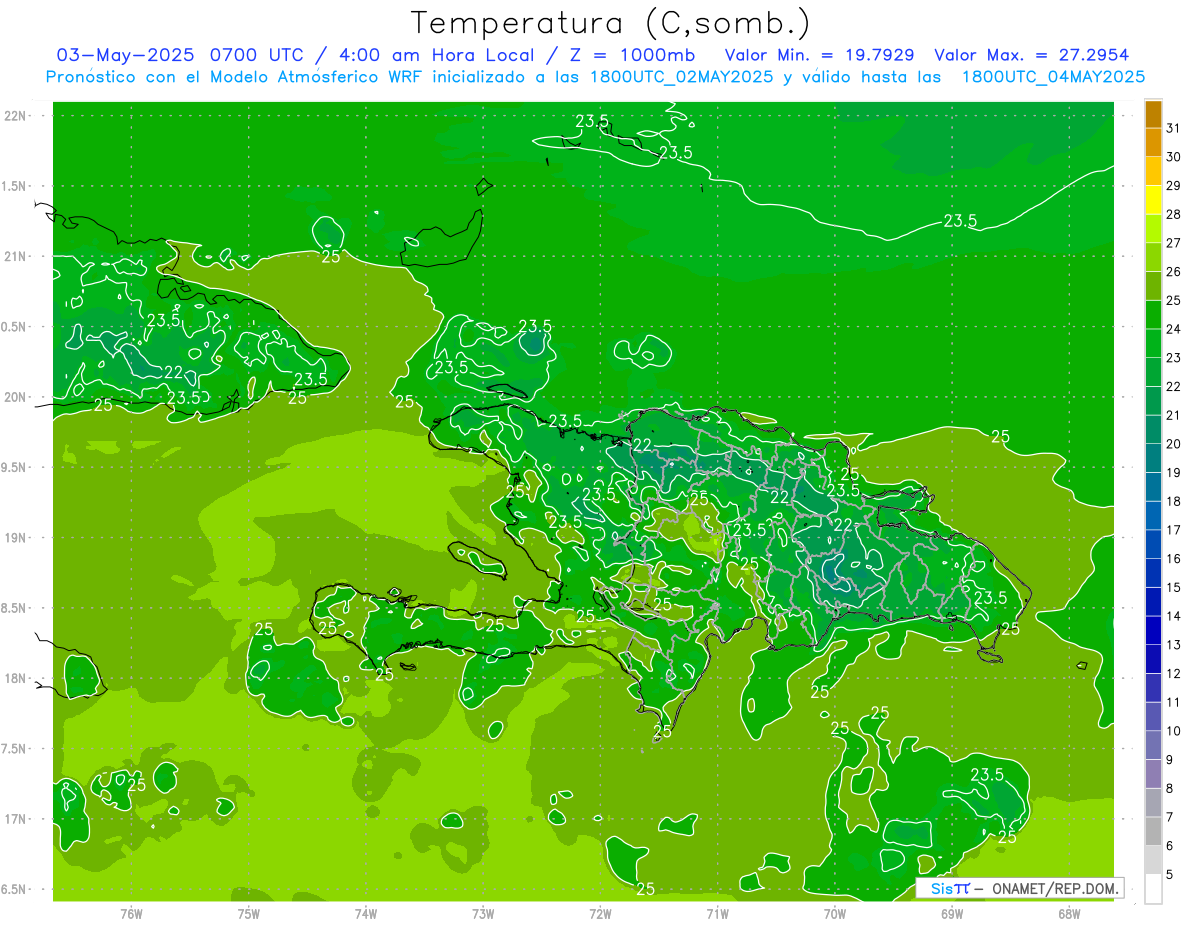This screenshot has height=927, width=1200.
Task: Click the "22N" latitude axis label
Action: click(15, 116)
